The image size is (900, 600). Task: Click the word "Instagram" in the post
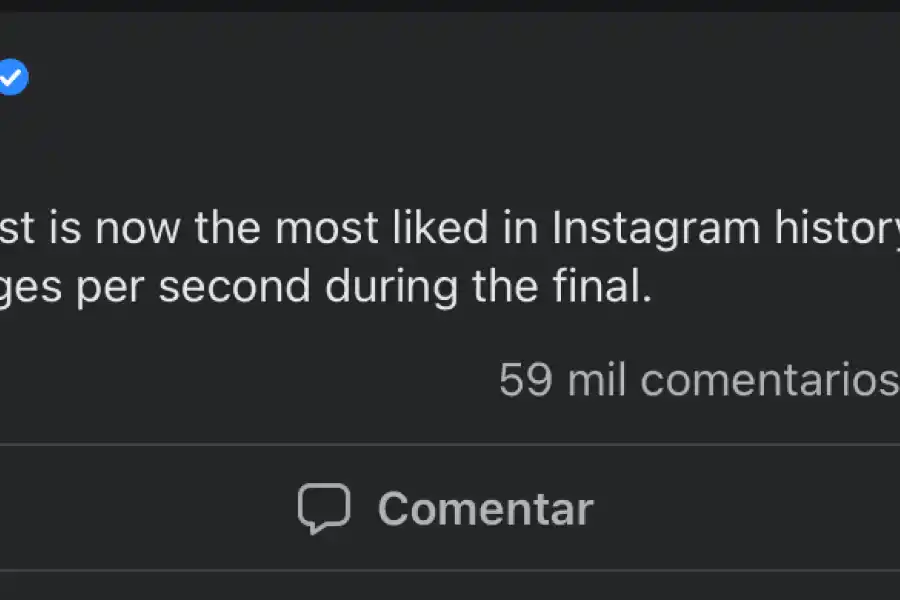click(x=655, y=230)
